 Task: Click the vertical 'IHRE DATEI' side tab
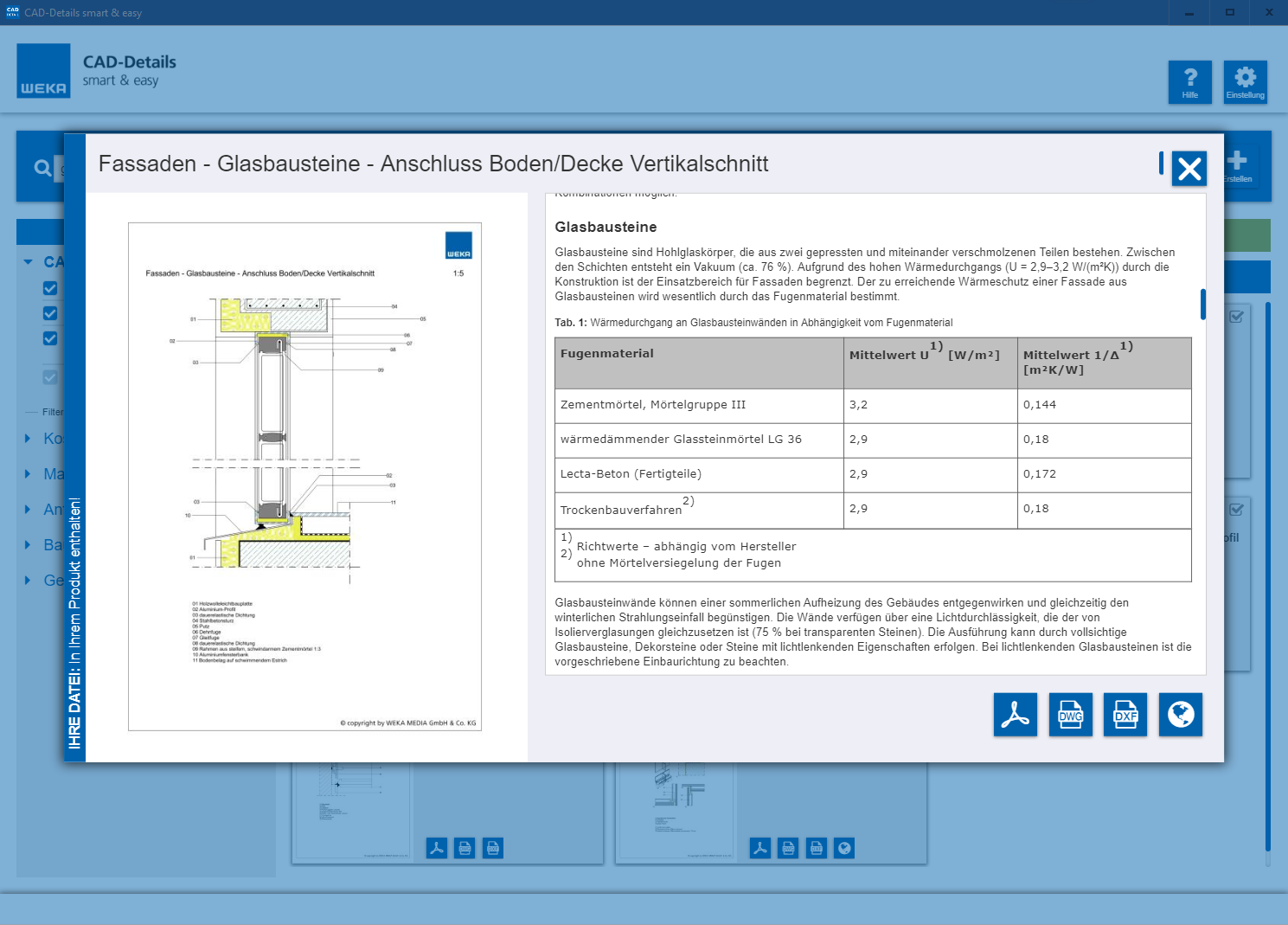point(75,622)
